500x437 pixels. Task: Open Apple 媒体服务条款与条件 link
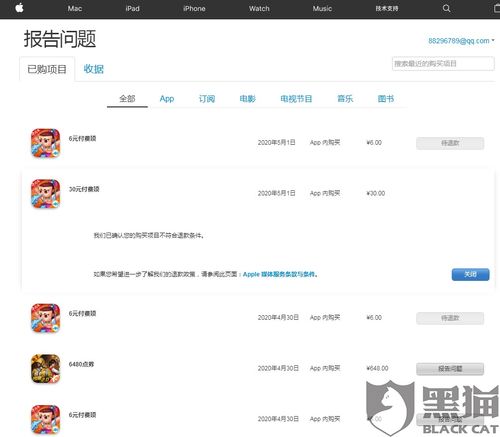coord(280,274)
